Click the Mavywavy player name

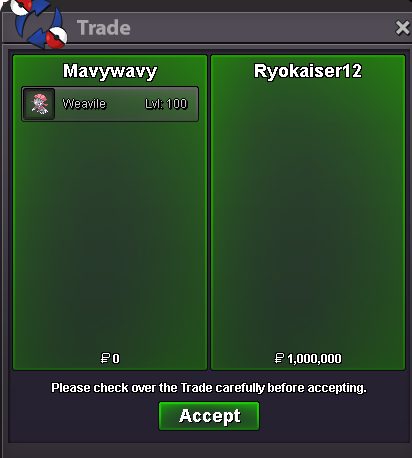110,71
